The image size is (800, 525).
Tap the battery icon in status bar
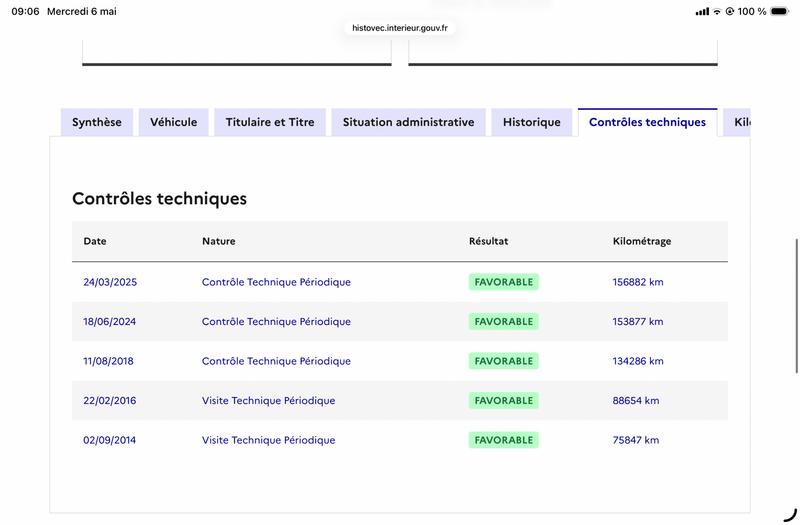780,11
